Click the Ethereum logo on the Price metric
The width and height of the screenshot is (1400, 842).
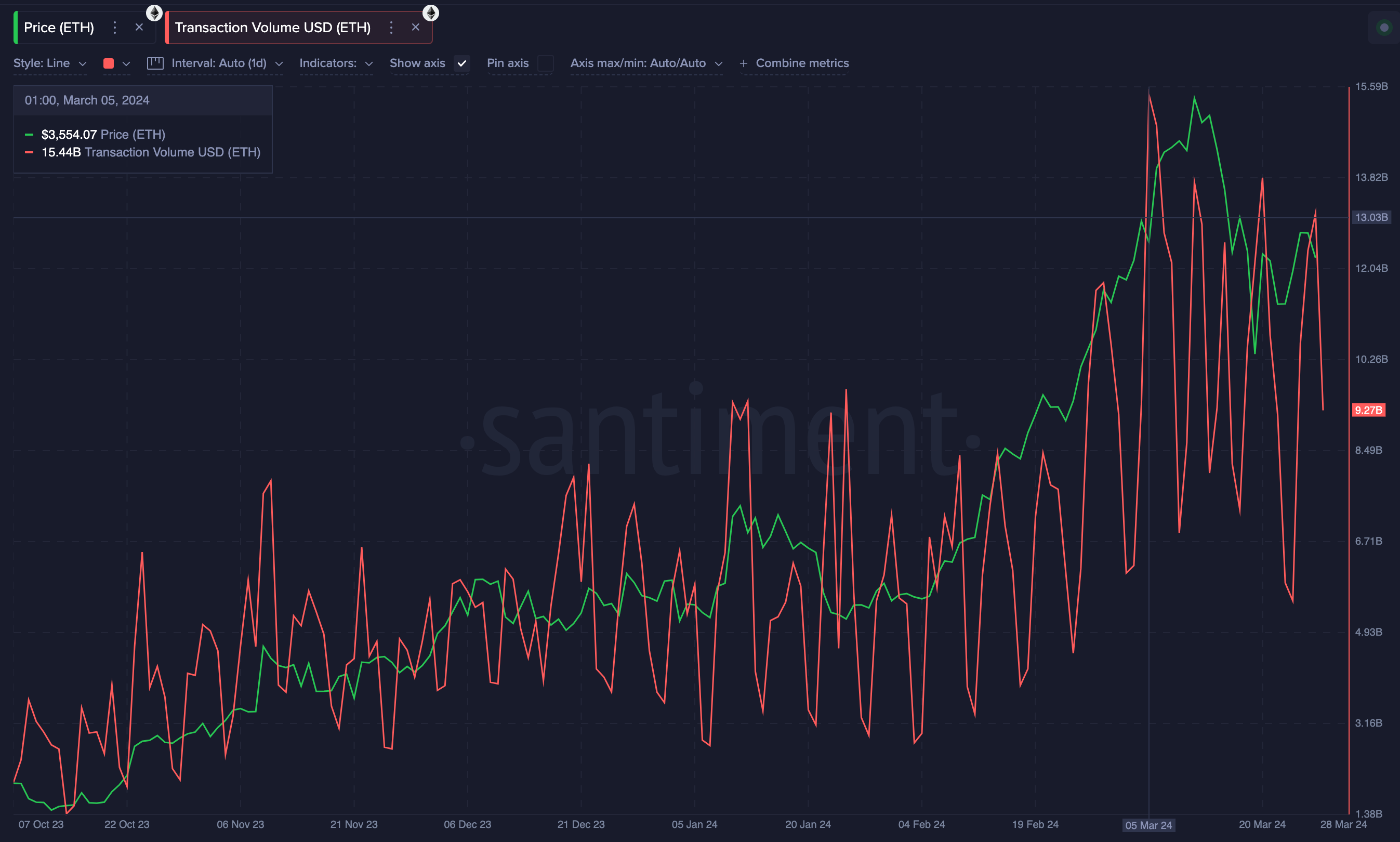154,12
